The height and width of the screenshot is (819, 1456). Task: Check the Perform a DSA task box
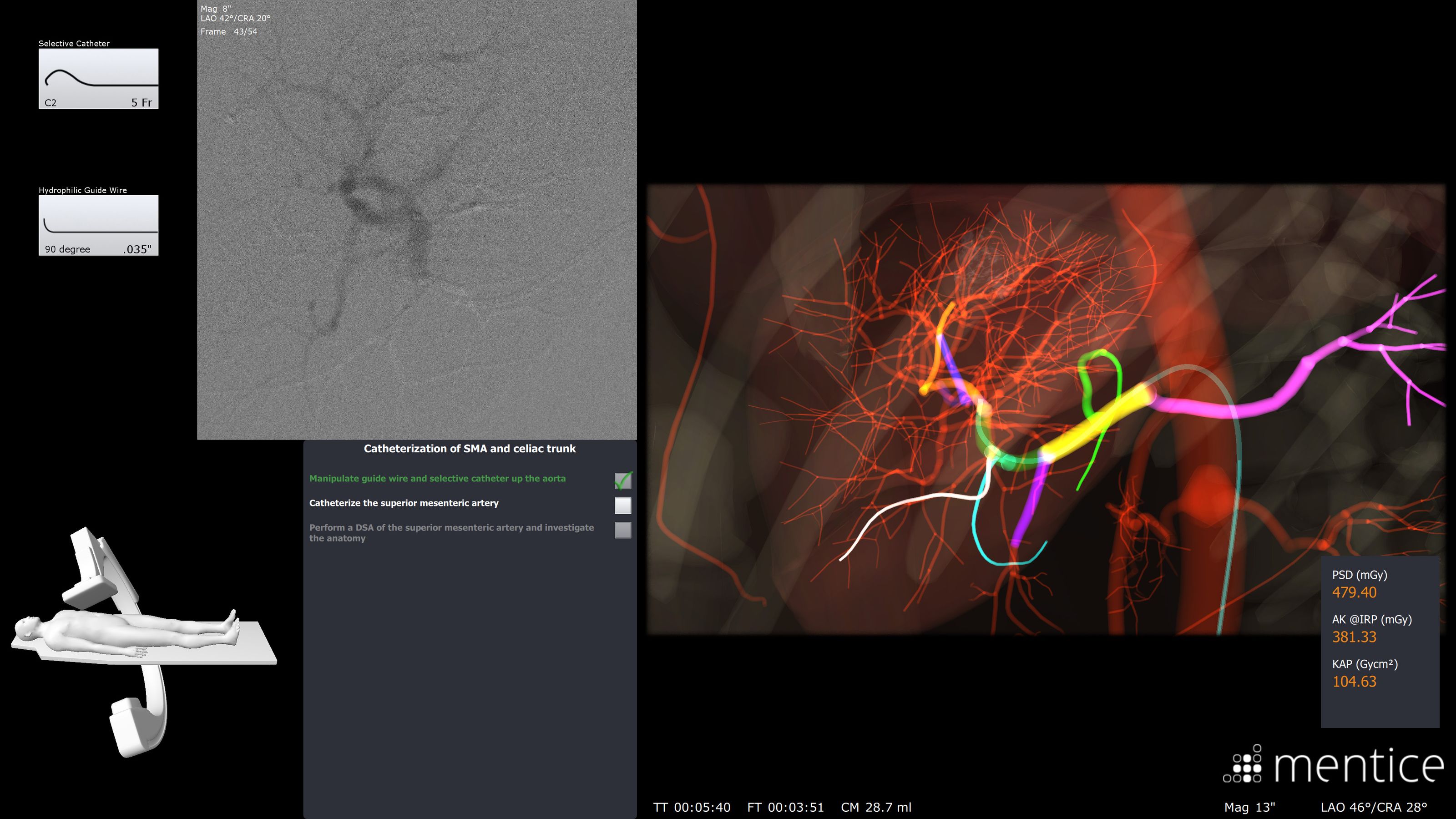coord(624,530)
